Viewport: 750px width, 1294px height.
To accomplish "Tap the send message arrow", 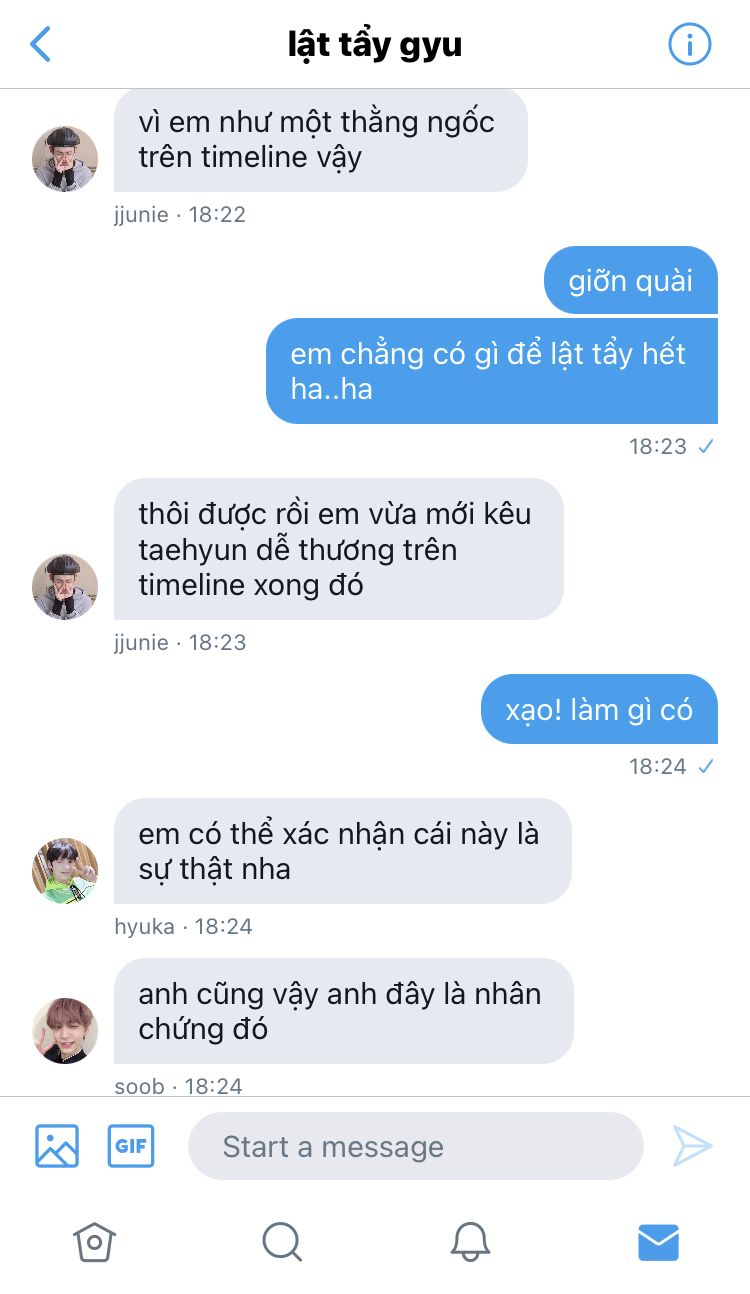I will click(x=692, y=1146).
